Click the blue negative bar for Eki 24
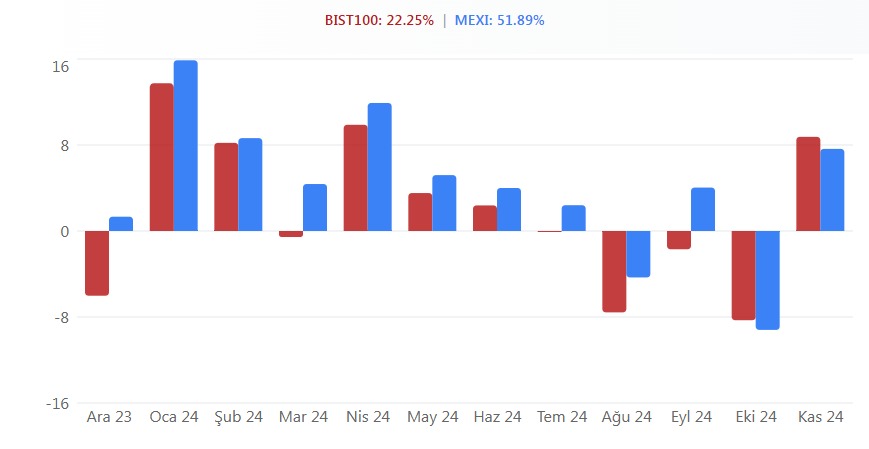Viewport: 869px width, 449px height. tap(767, 280)
